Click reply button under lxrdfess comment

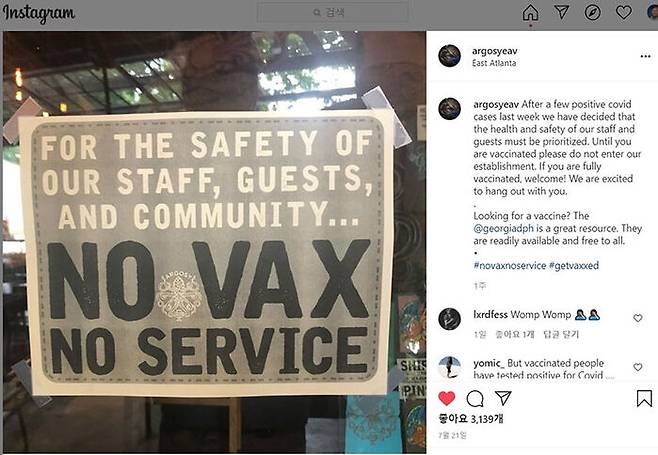561,335
